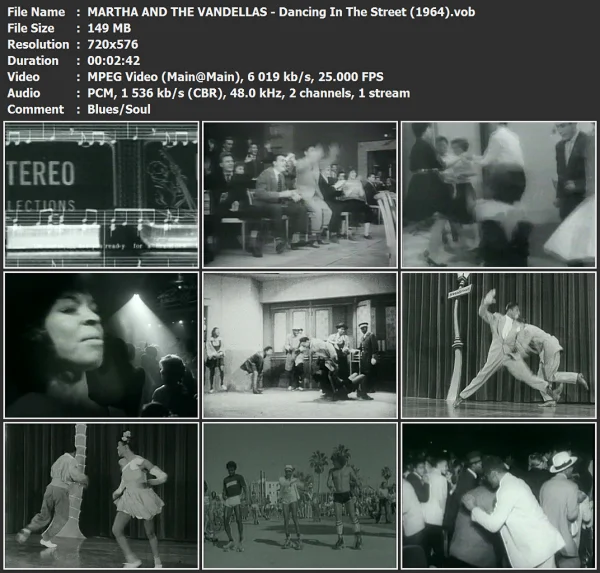Select thumbnail of seated audience clapping on chairs
Screen dimensions: 600x573
pos(300,194)
